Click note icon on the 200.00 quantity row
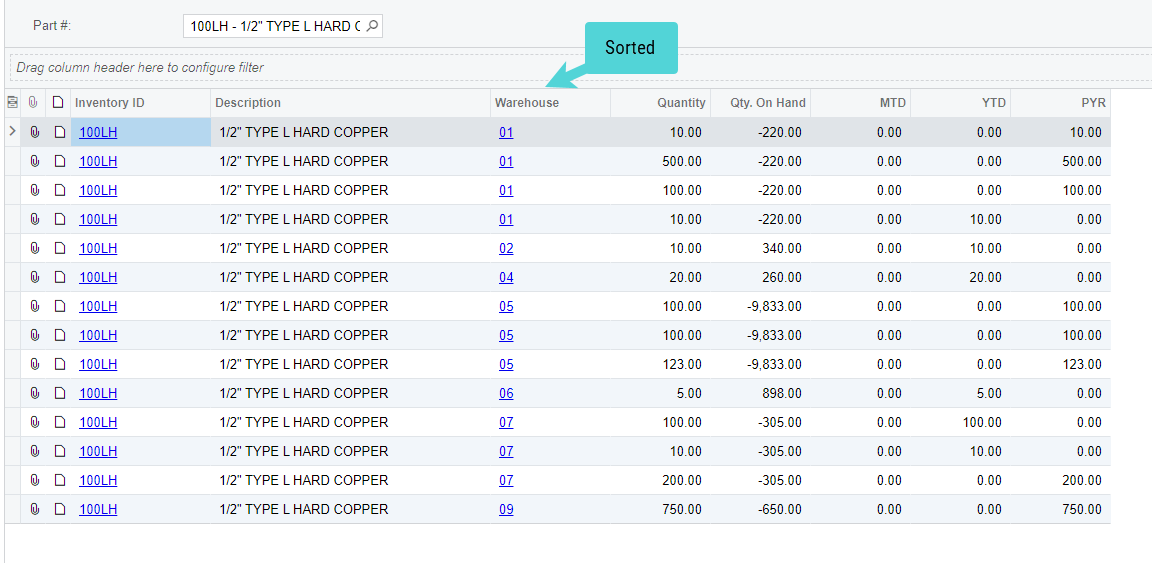 tap(60, 480)
